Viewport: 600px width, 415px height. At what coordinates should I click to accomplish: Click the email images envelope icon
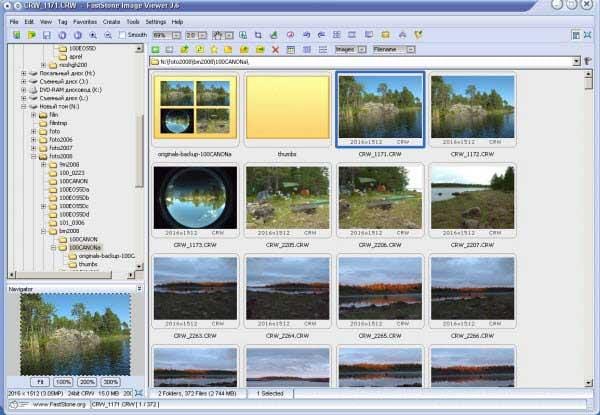(x=385, y=35)
